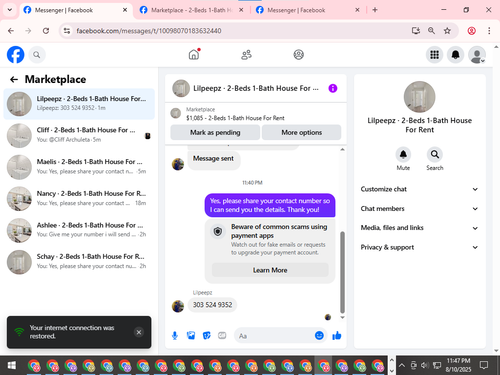The image size is (500, 375).
Task: Open the Windows action center notification icon
Action: tap(484, 366)
